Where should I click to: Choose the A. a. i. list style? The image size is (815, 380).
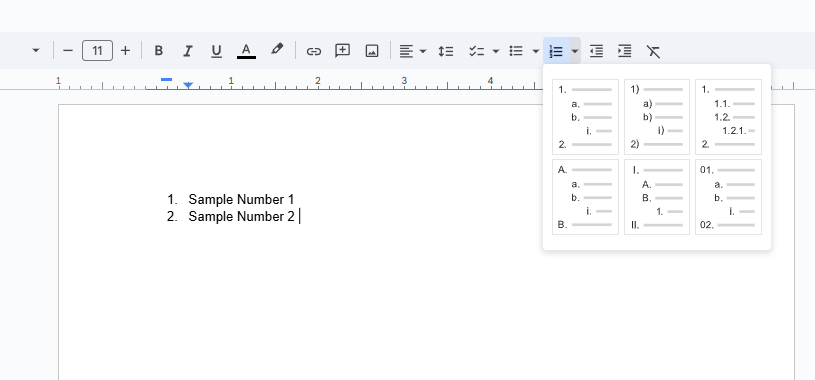585,197
